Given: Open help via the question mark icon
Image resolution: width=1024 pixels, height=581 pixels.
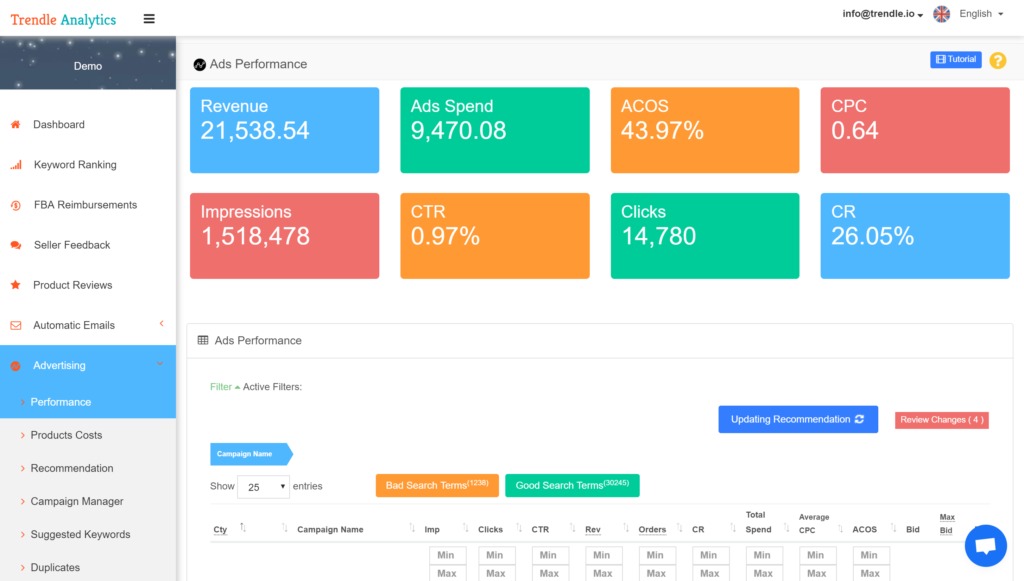Looking at the screenshot, I should coord(997,60).
